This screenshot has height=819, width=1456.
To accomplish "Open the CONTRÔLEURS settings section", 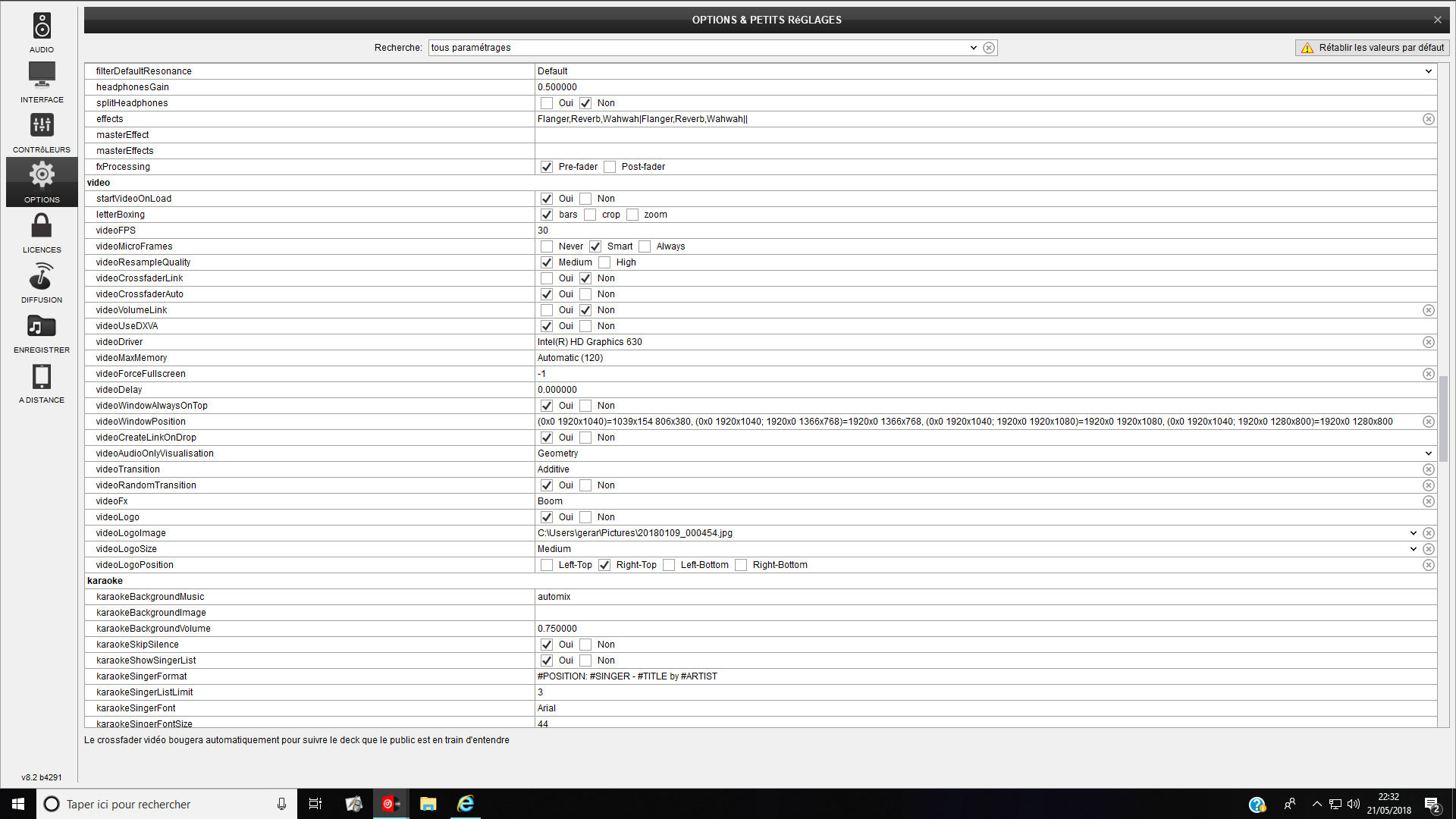I will 42,132.
